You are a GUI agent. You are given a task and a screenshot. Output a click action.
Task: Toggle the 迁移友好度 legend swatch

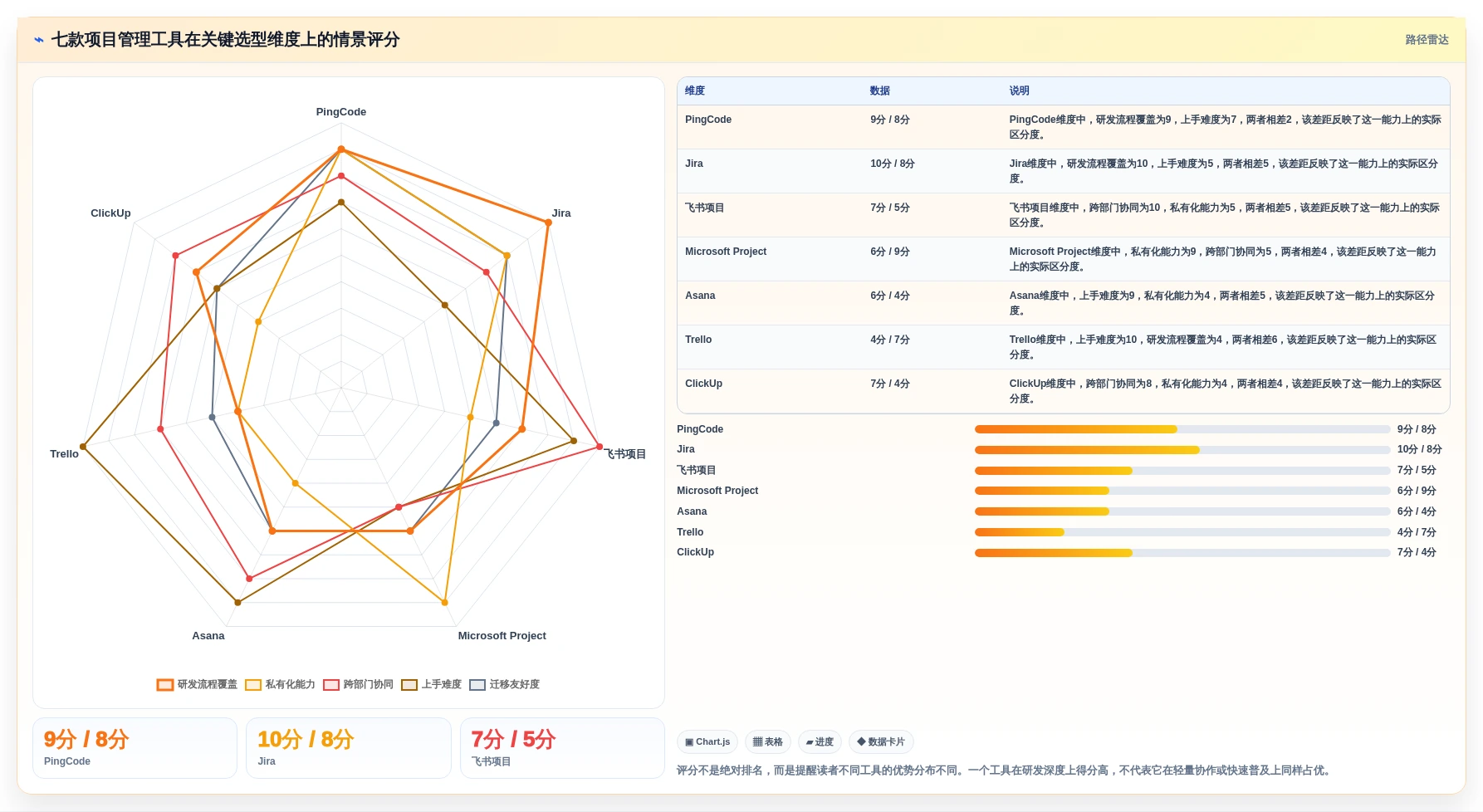click(477, 685)
